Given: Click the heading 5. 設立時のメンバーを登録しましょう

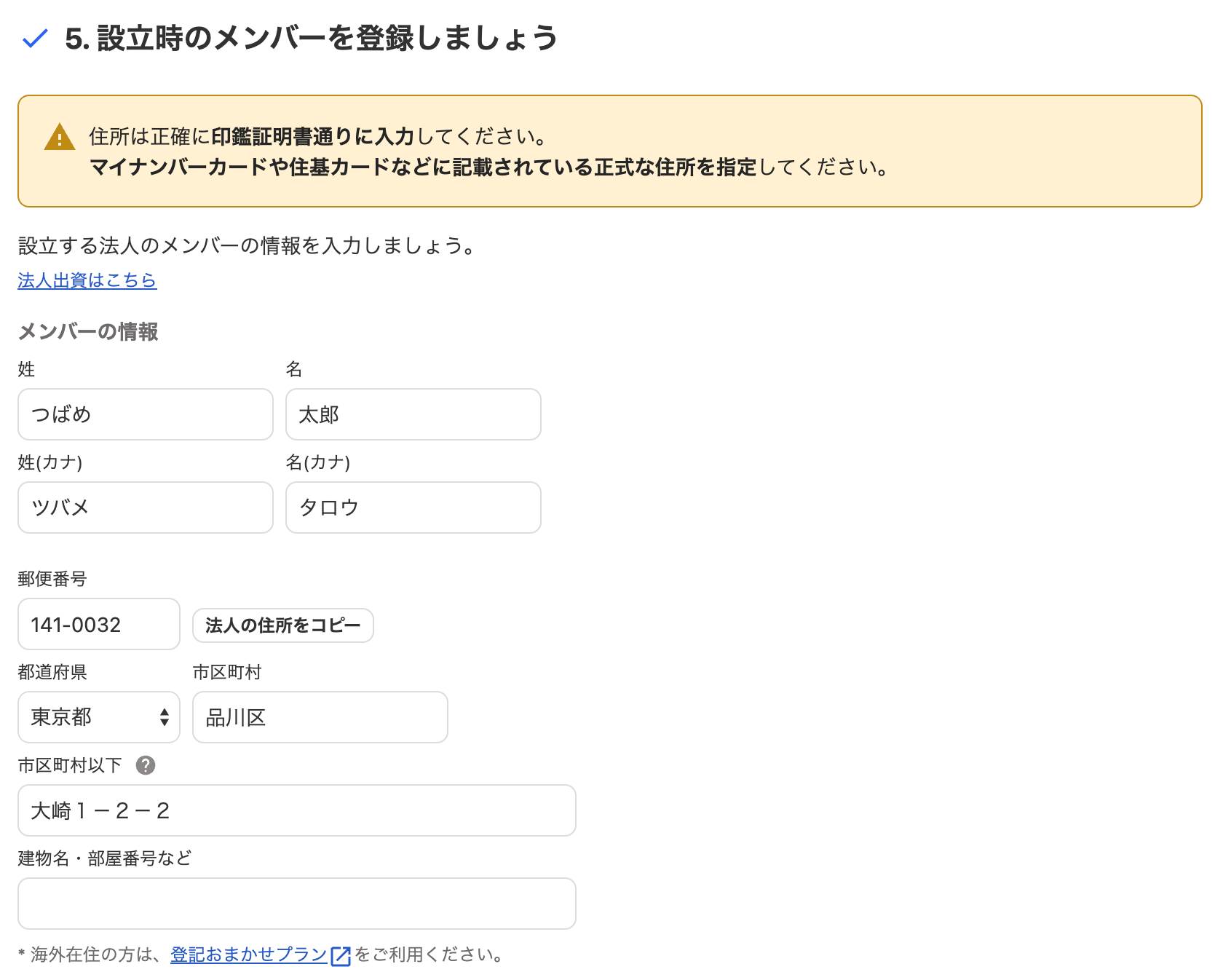Looking at the screenshot, I should click(x=311, y=38).
